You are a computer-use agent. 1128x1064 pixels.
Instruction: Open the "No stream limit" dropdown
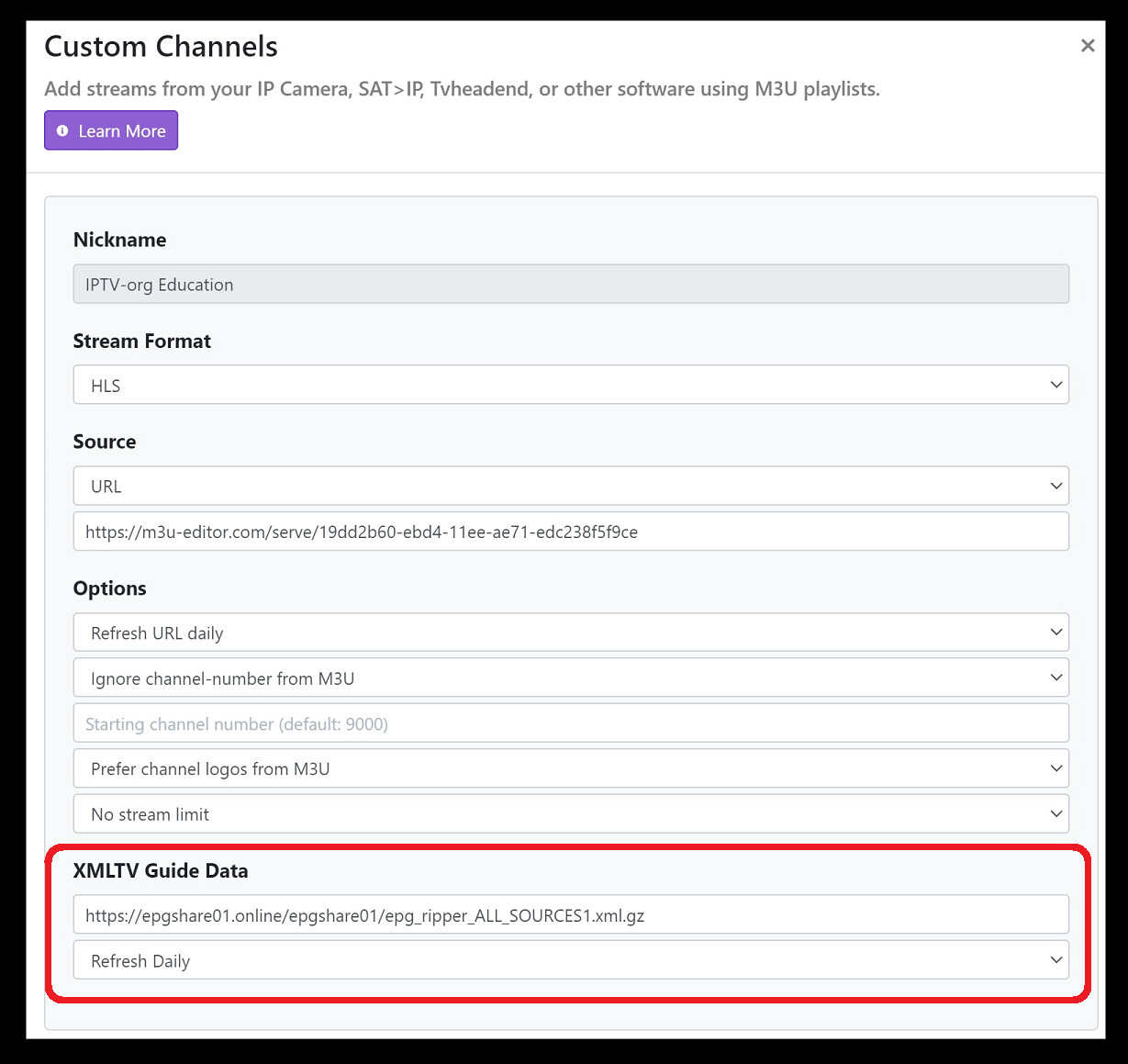click(569, 813)
